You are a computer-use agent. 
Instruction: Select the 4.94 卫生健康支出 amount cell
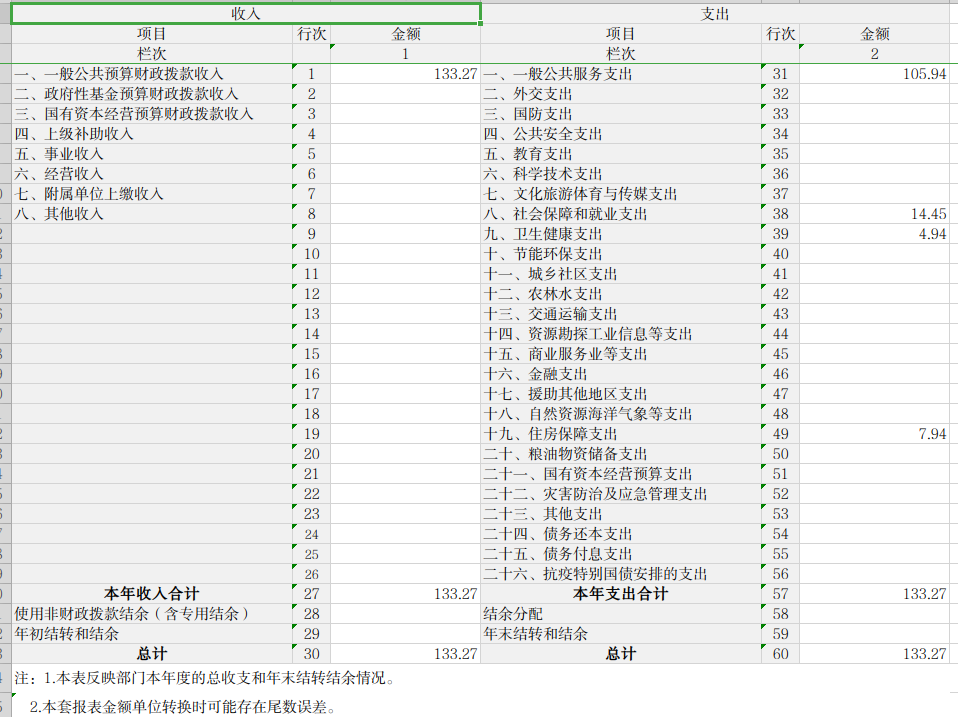pos(874,234)
